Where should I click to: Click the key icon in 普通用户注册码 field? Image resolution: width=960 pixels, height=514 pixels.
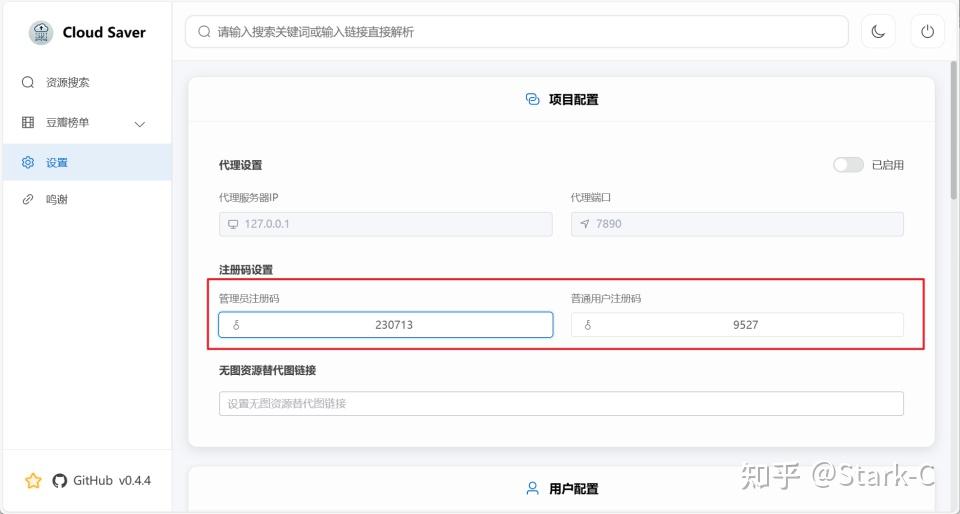(588, 325)
